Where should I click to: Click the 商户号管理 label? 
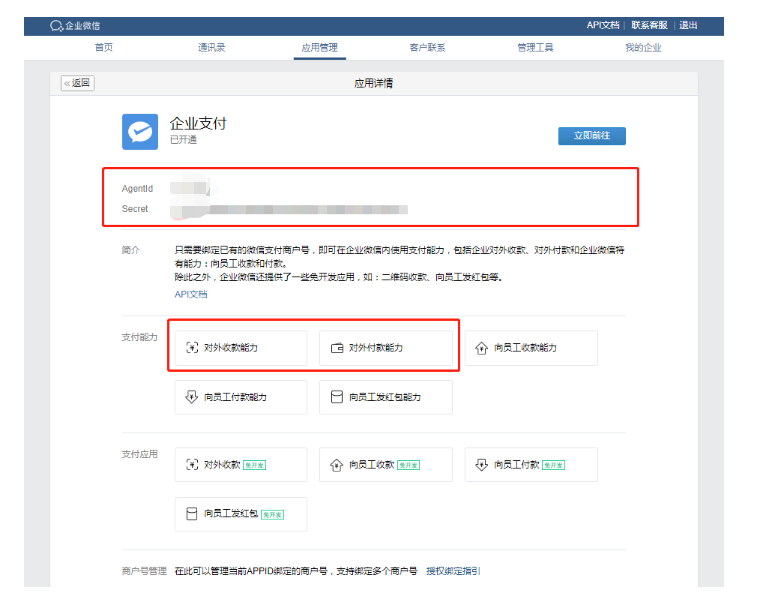point(144,571)
